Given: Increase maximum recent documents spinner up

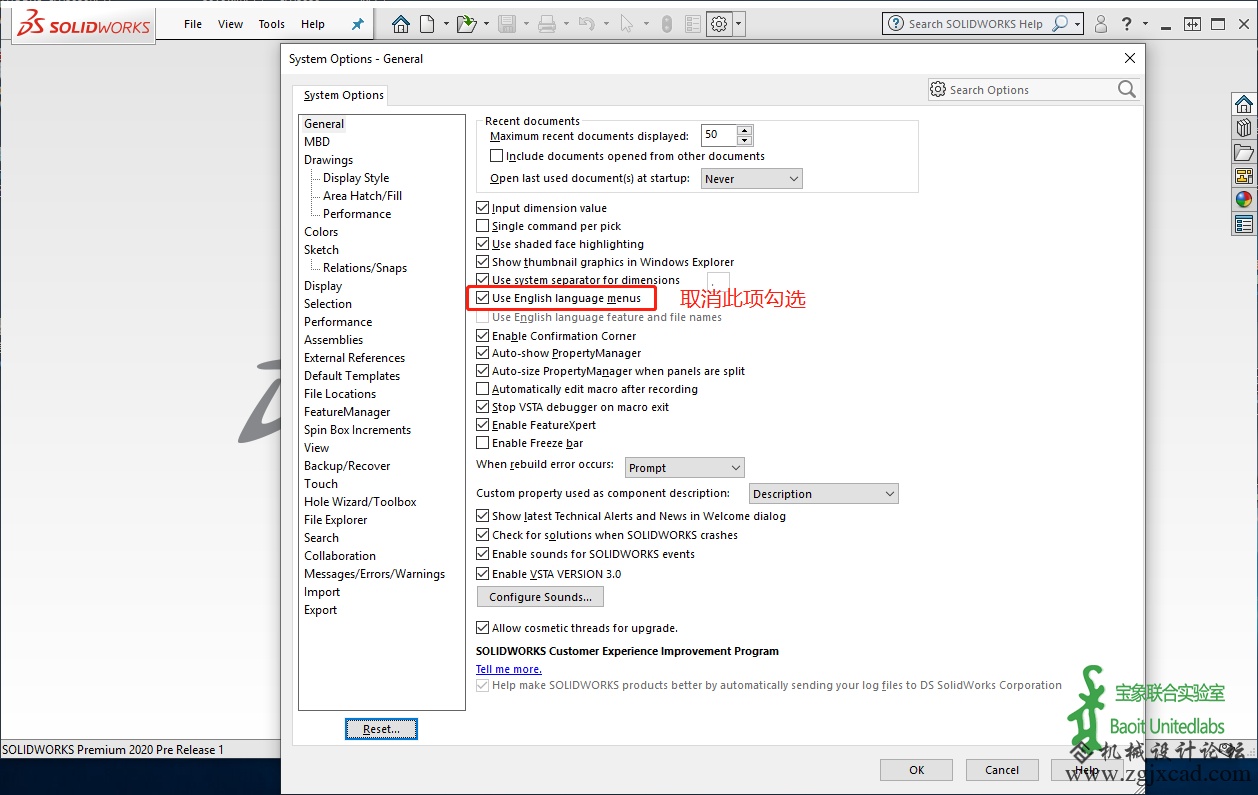Looking at the screenshot, I should (744, 130).
